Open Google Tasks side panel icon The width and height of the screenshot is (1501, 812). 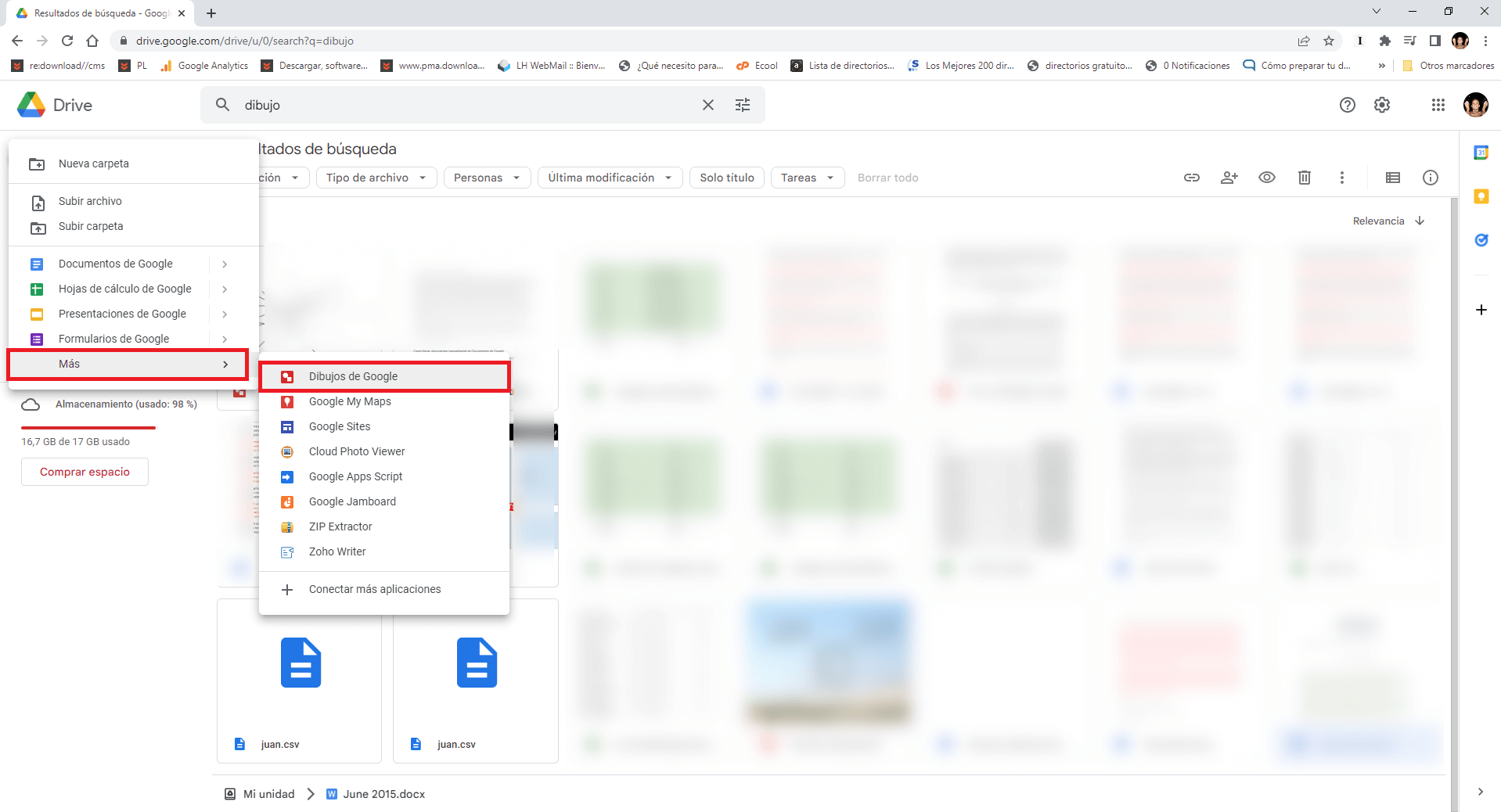1481,240
